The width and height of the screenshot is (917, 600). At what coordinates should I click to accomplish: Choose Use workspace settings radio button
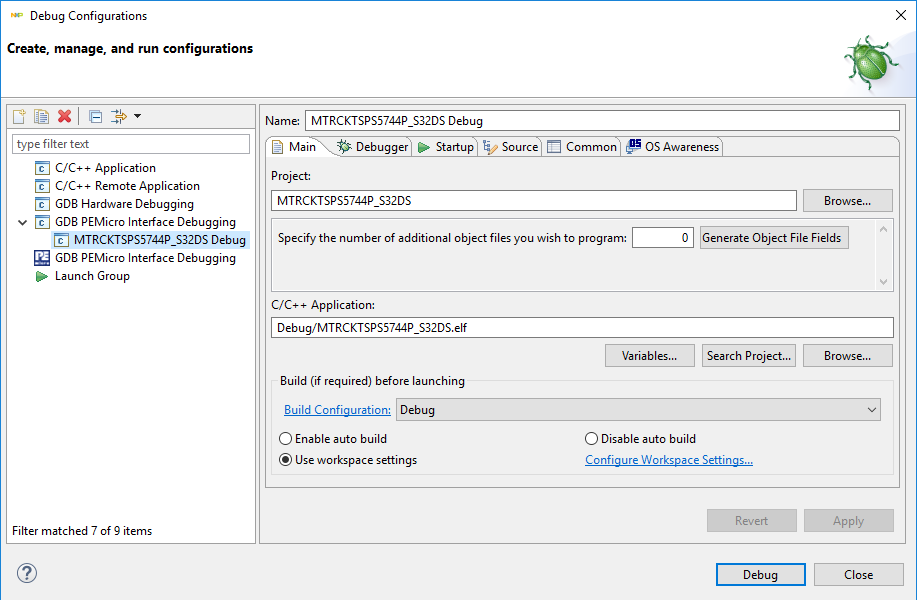[286, 460]
